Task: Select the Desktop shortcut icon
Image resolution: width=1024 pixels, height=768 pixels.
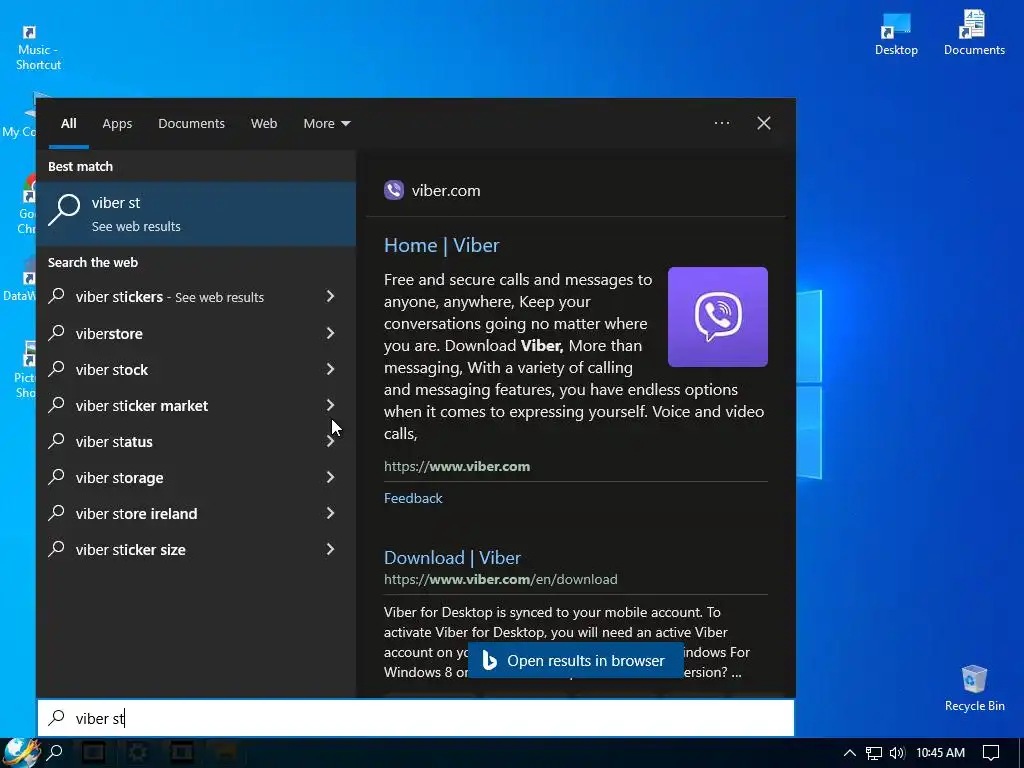Action: click(x=896, y=33)
